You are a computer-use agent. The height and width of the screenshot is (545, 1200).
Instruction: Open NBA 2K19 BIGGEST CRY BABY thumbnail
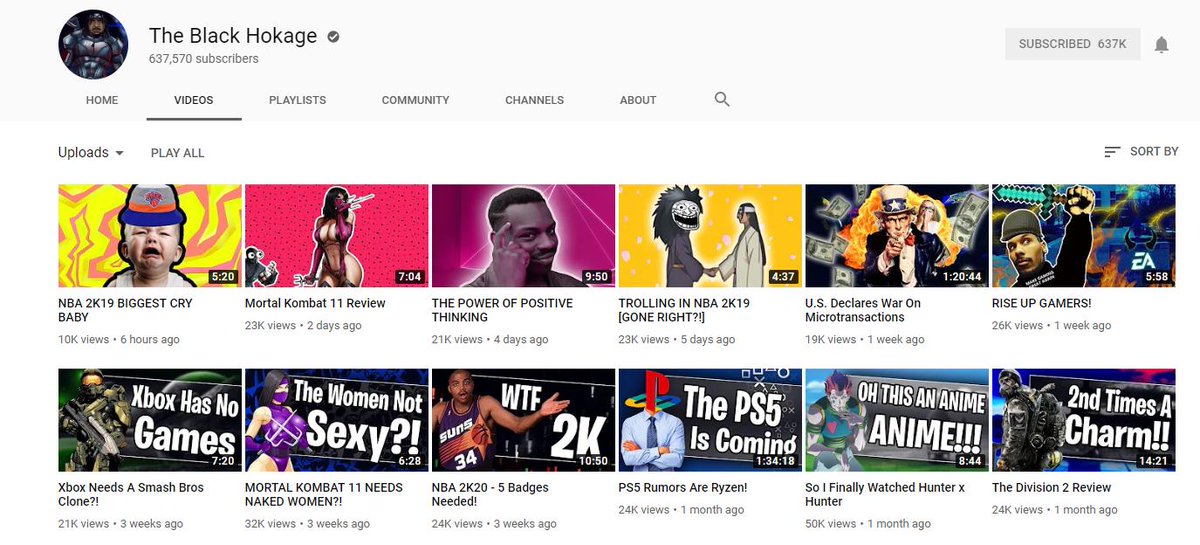[x=150, y=236]
